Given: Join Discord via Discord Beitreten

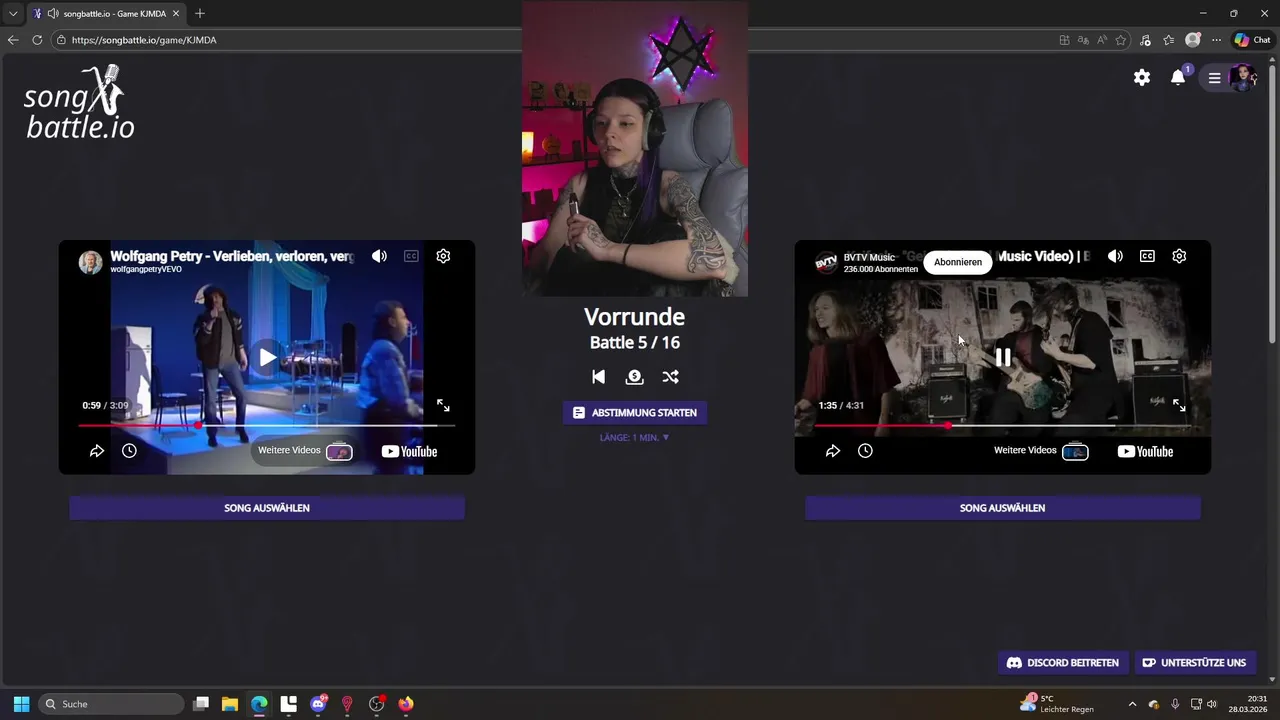Looking at the screenshot, I should (1062, 662).
